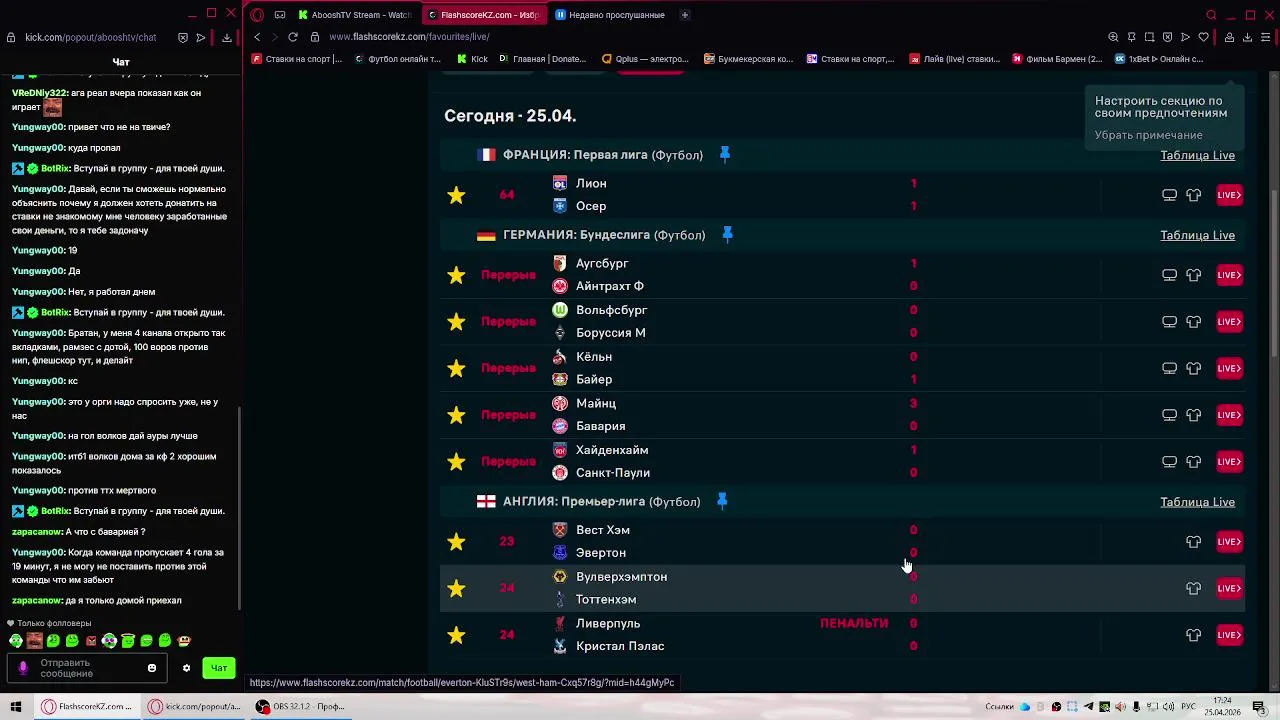Open Opera snapshot tool icon
This screenshot has height=720, width=1280.
1149,37
